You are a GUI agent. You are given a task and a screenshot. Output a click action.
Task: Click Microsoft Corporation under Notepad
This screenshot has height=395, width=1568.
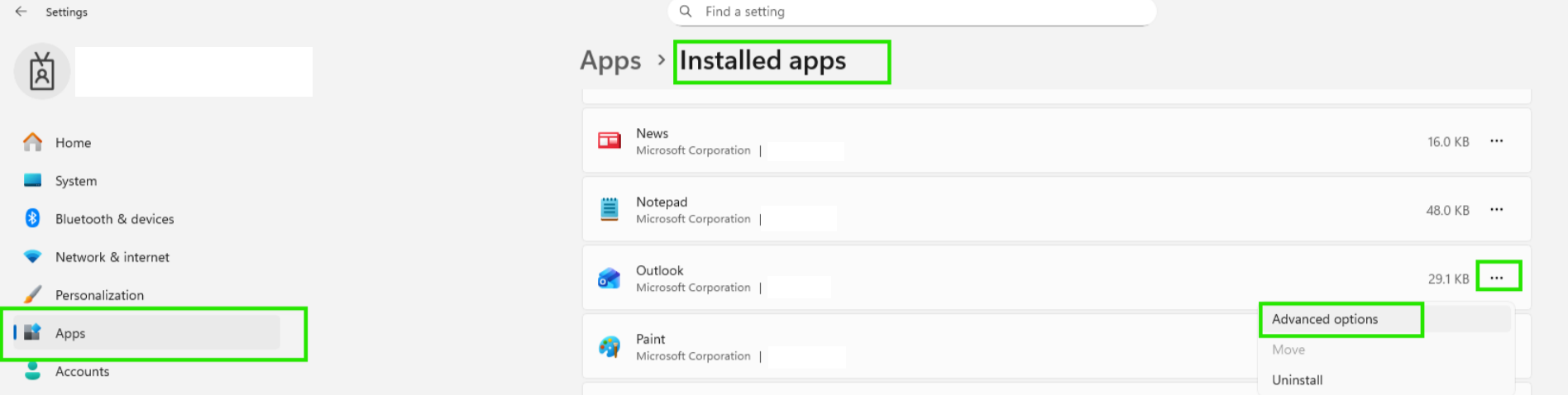point(693,219)
